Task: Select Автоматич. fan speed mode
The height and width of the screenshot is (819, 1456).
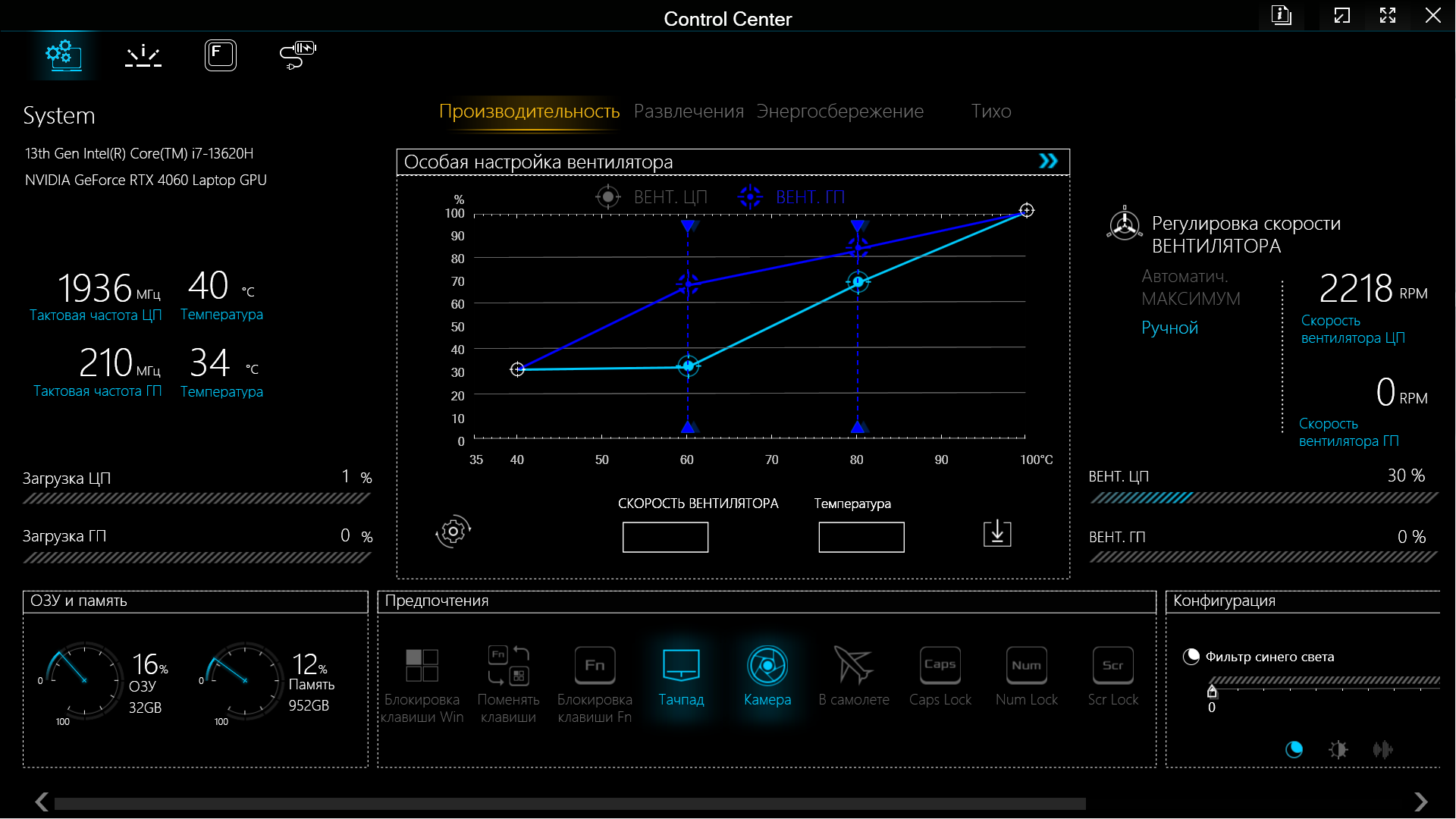Action: tap(1185, 276)
